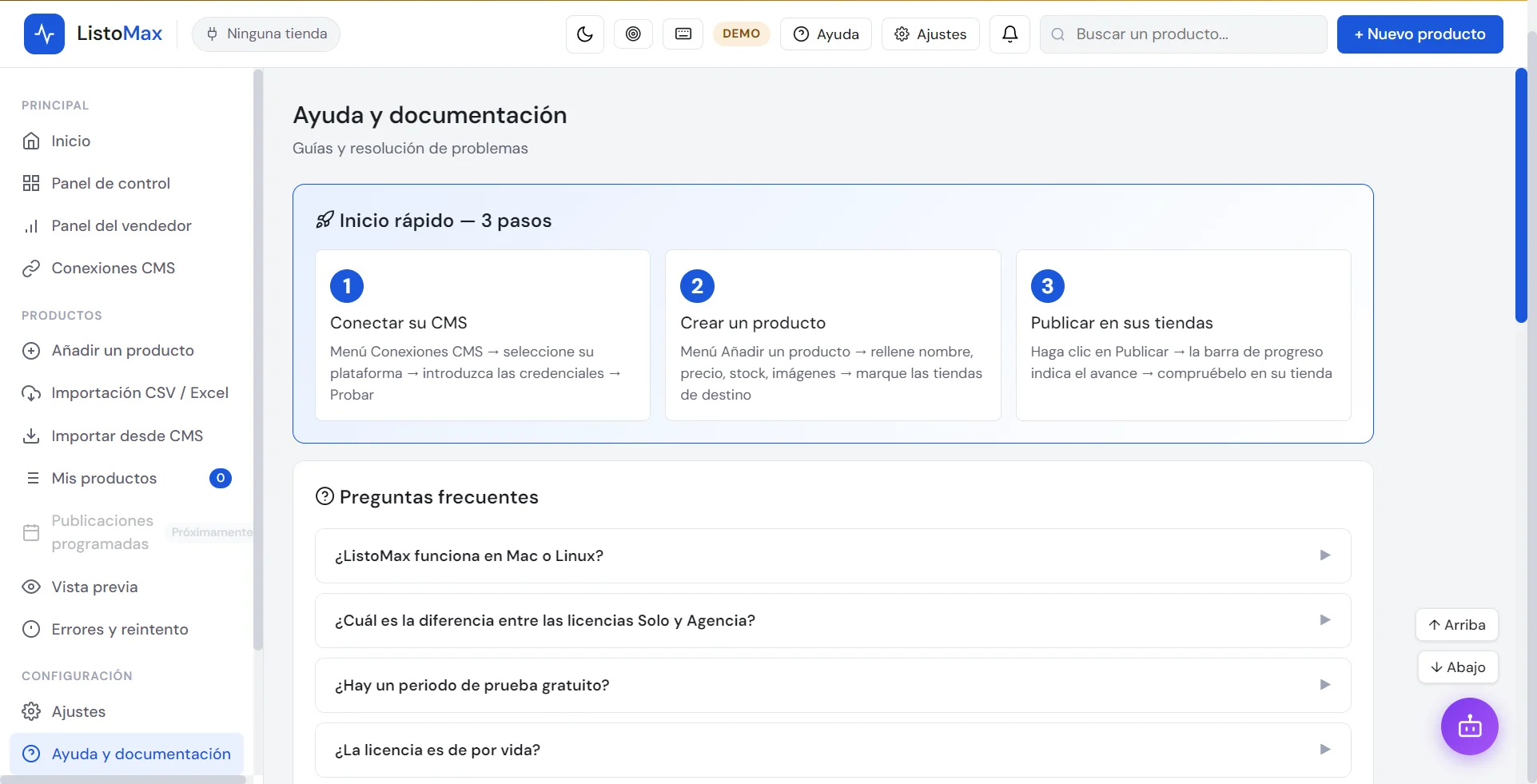1537x784 pixels.
Task: Click the Errores y reintento clock icon
Action: [31, 629]
